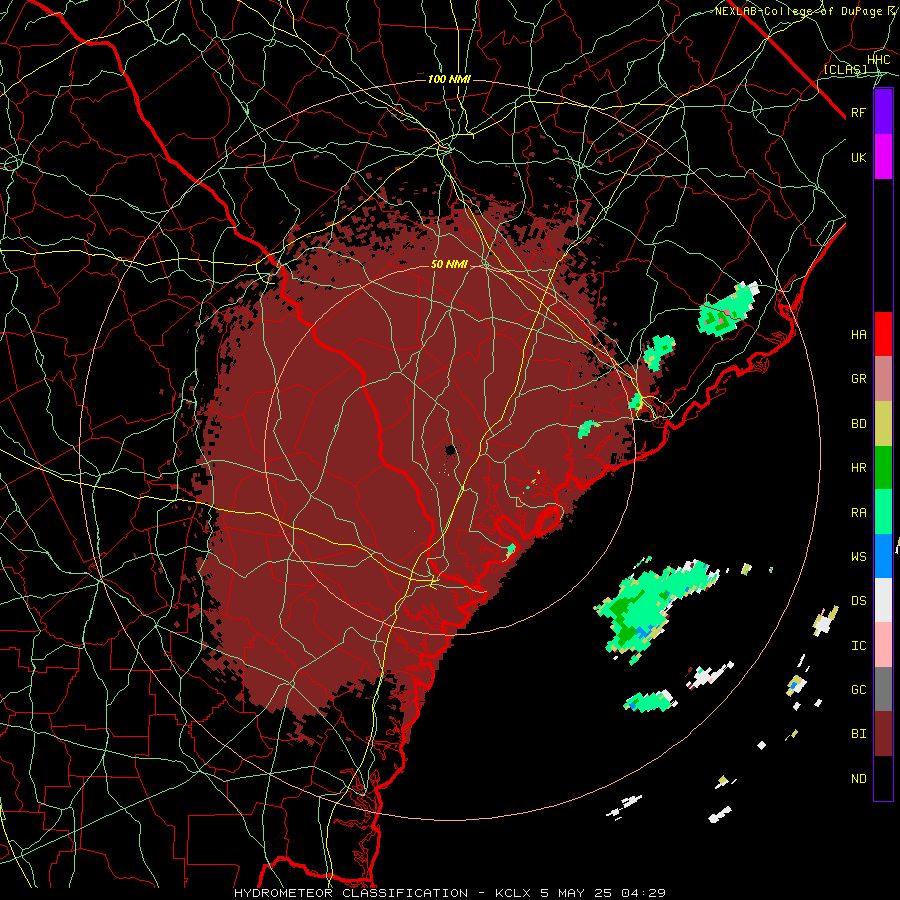Click the BI legend label

859,734
